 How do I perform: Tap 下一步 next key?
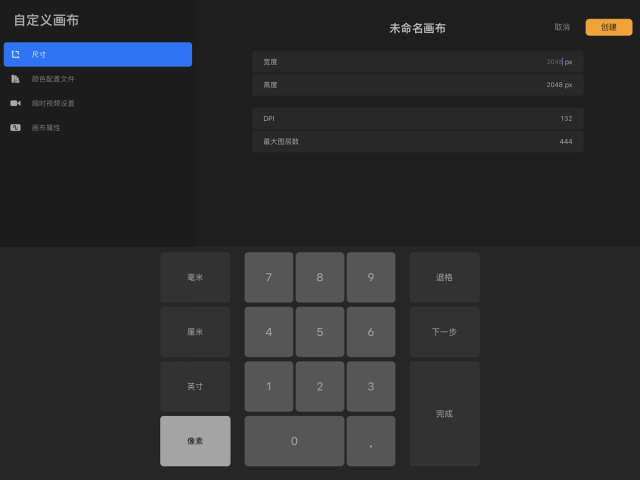pyautogui.click(x=444, y=332)
